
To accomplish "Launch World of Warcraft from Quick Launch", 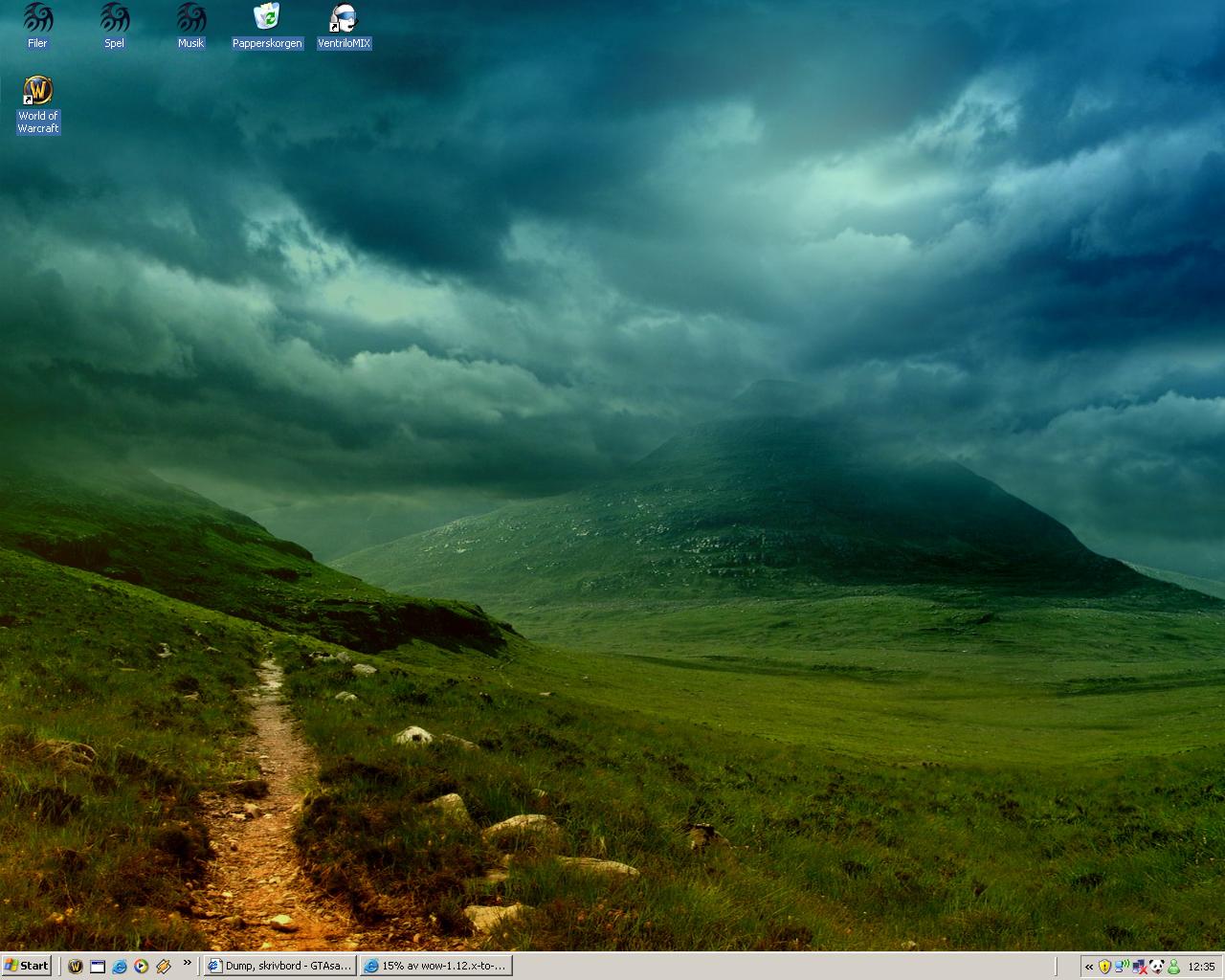I will pyautogui.click(x=76, y=967).
